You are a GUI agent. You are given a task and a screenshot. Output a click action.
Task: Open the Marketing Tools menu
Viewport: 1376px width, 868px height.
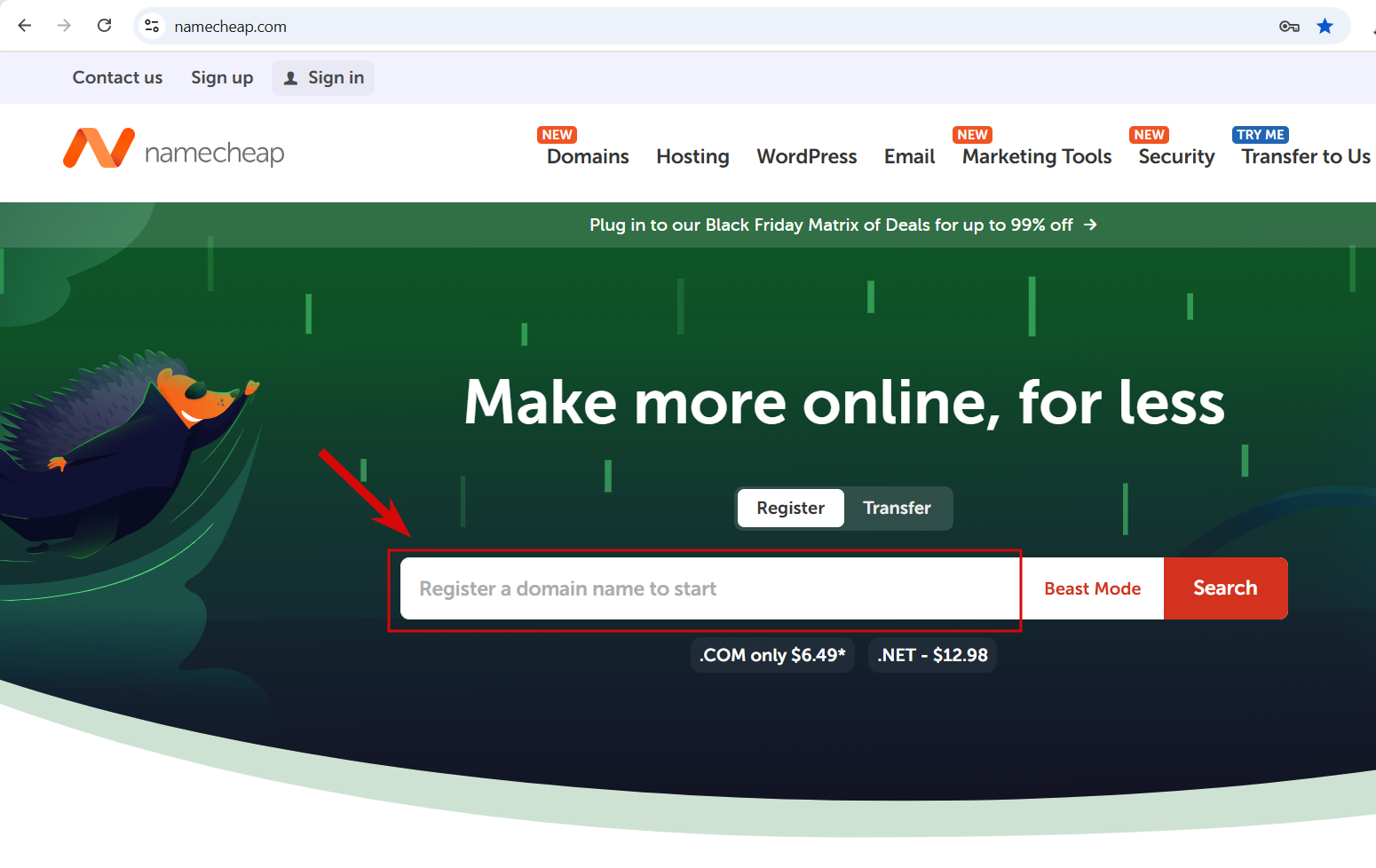point(1037,156)
